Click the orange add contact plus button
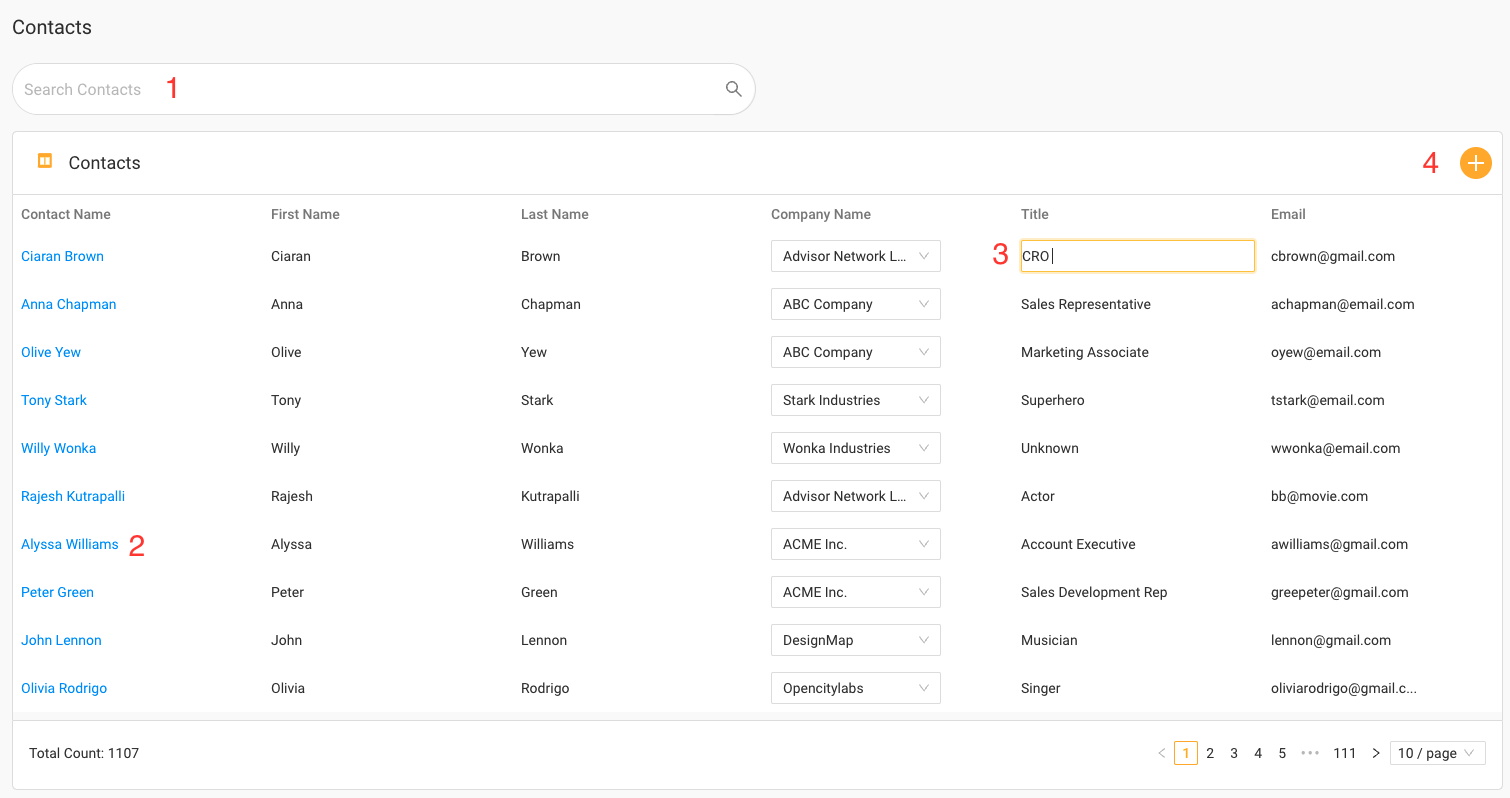This screenshot has width=1510, height=798. coord(1475,163)
